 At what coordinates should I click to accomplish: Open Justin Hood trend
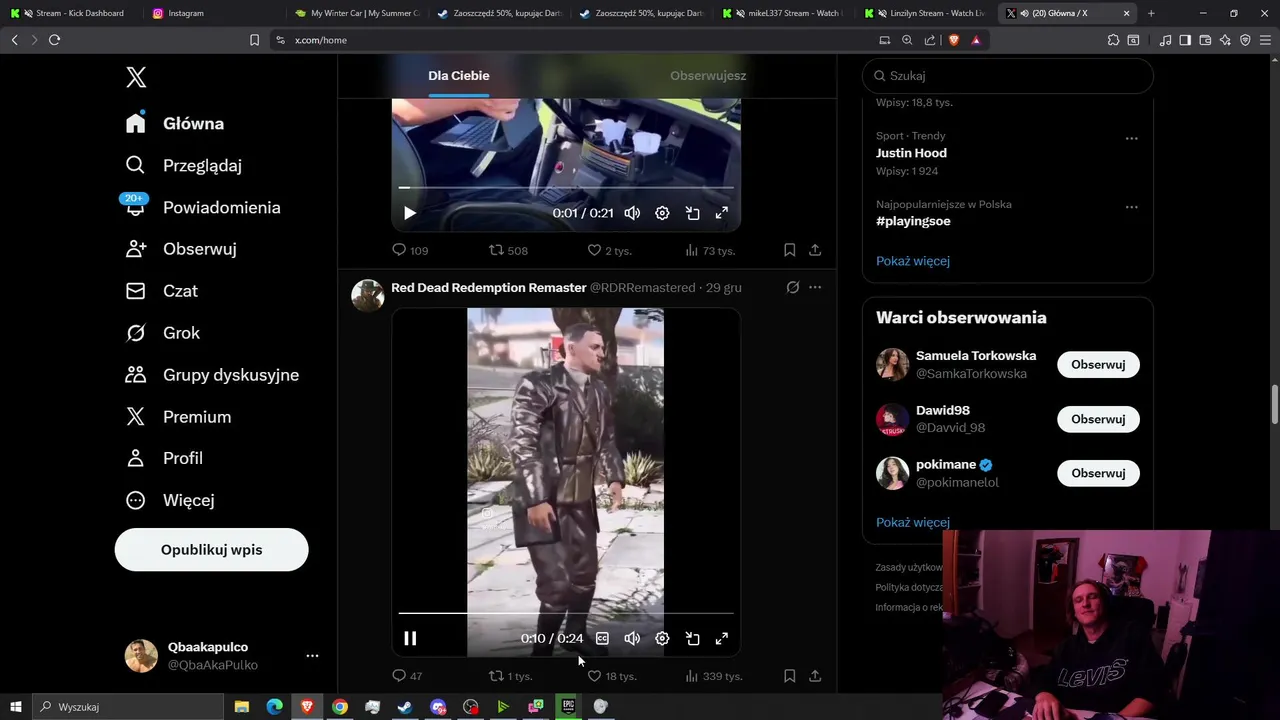coord(911,153)
